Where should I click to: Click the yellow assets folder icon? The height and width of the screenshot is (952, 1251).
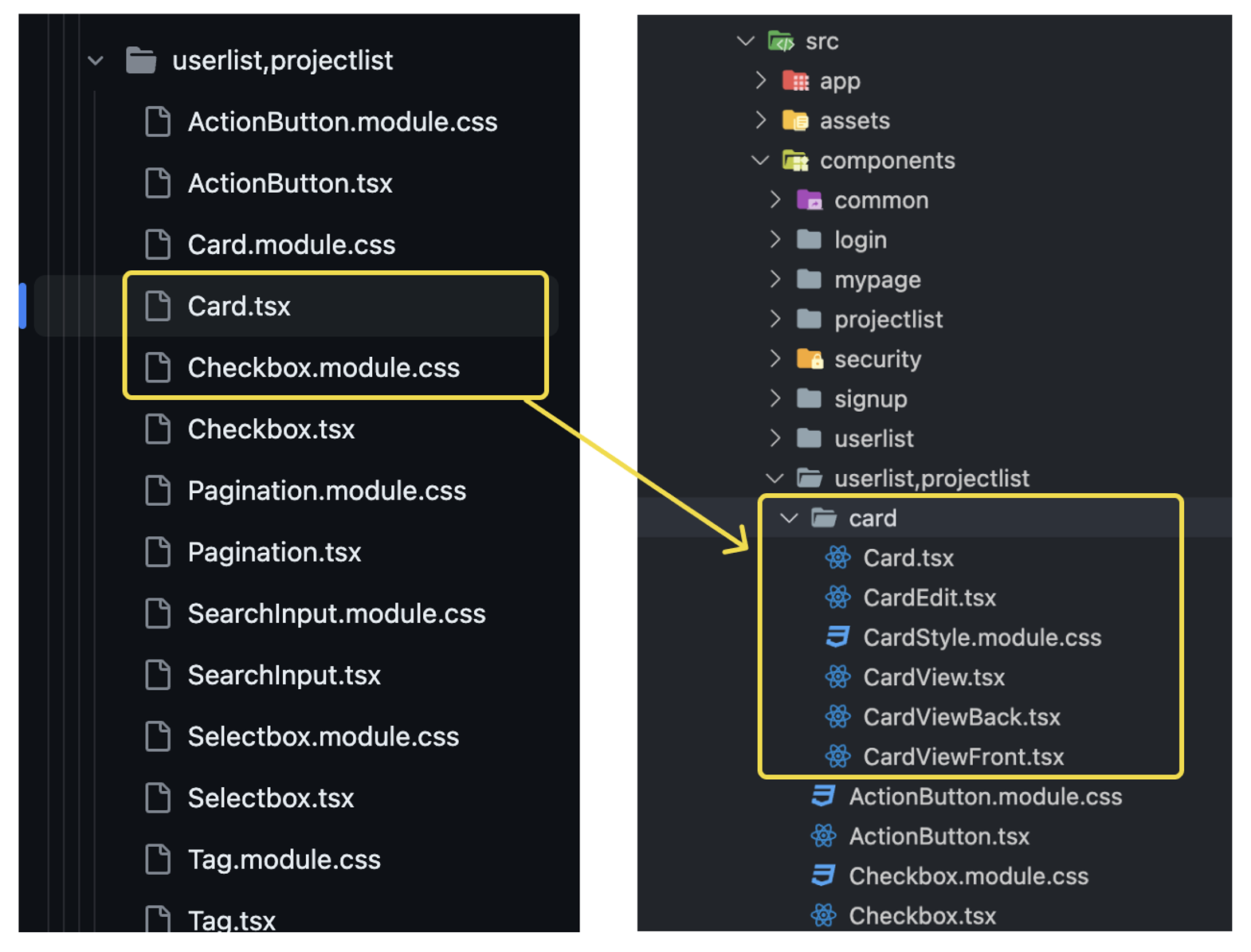(795, 120)
